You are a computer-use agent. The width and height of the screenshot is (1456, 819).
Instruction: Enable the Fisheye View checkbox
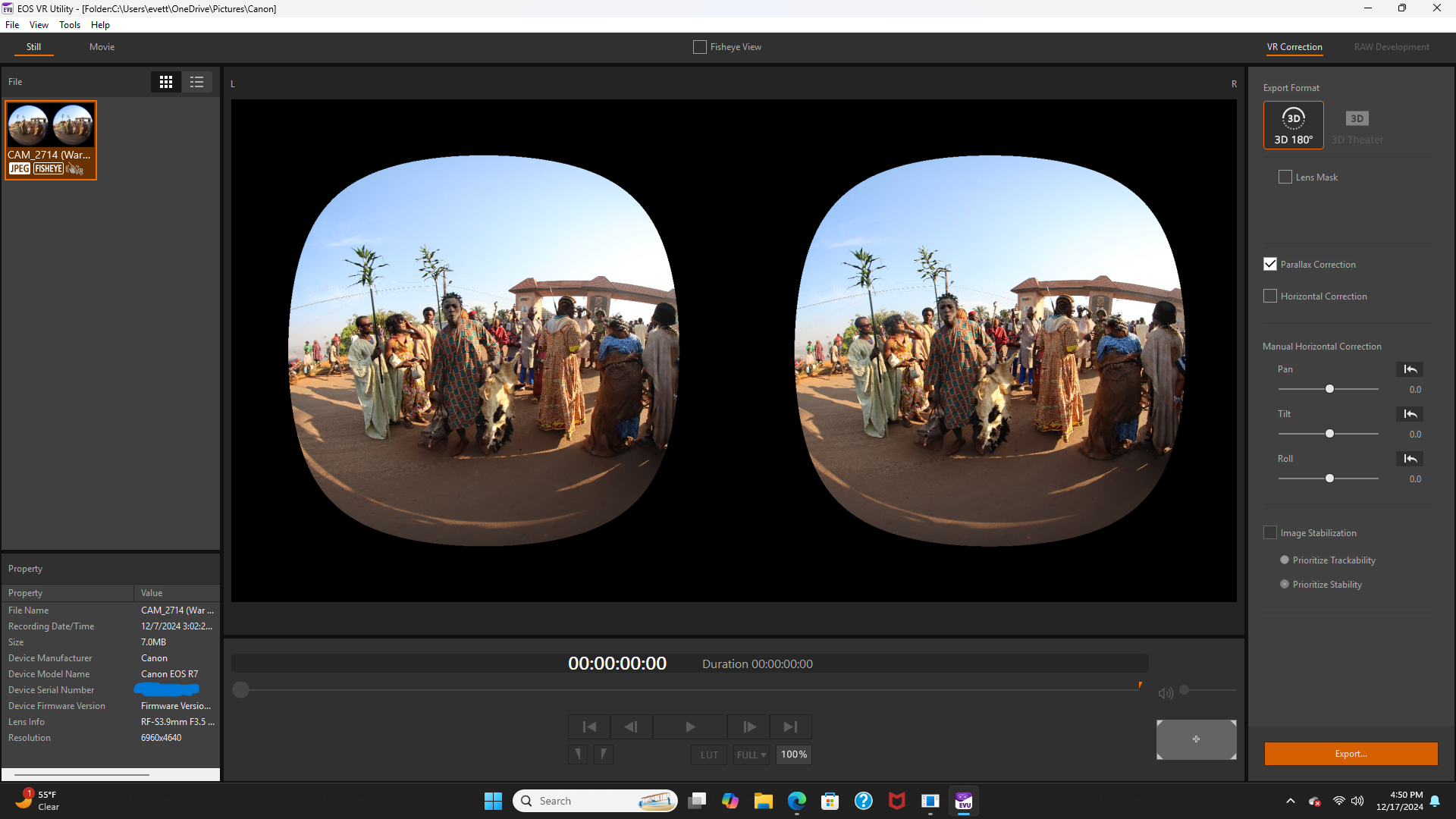coord(699,46)
